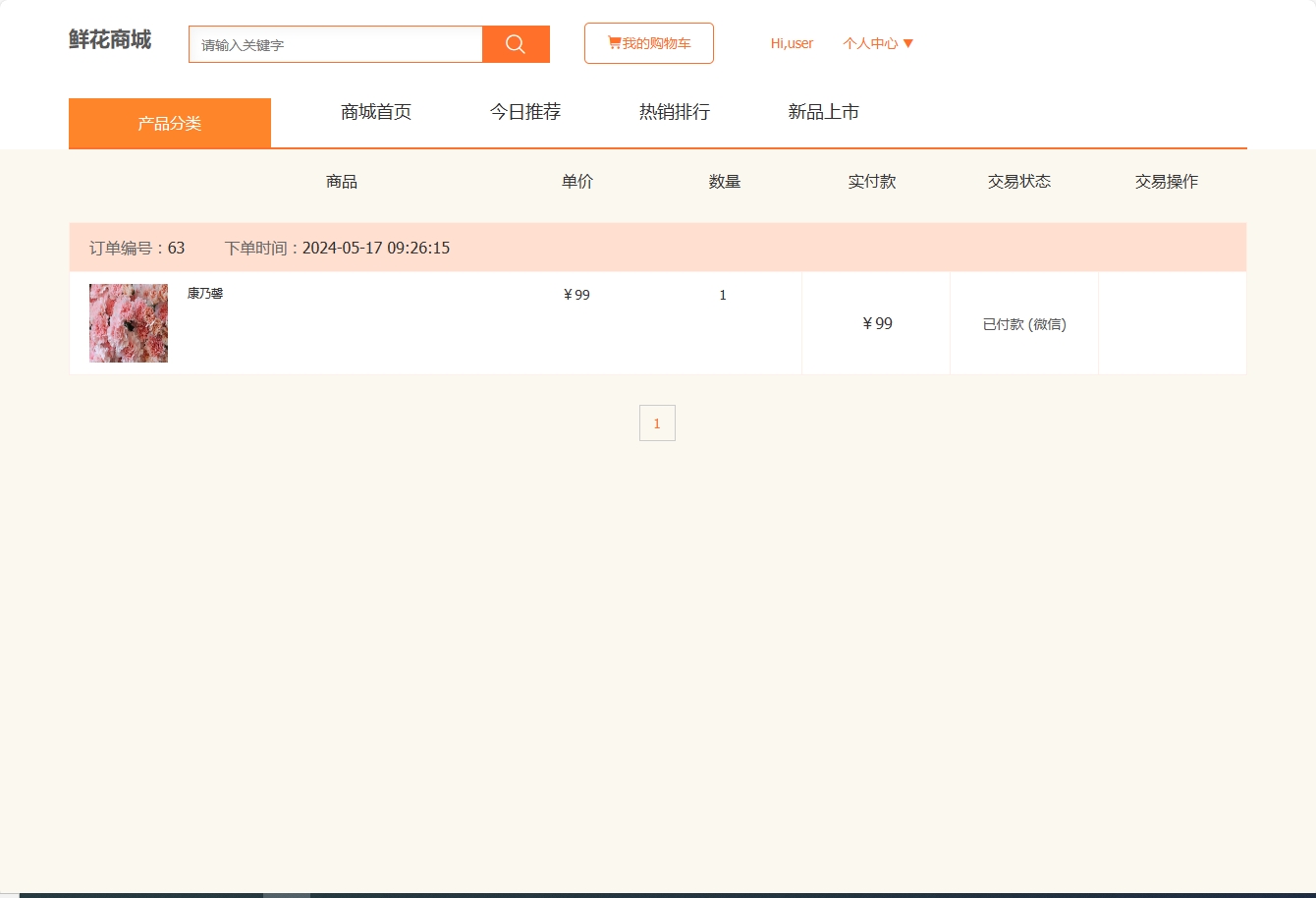Select the 热销排行 navigation item
Viewport: 1316px width, 898px height.
[674, 112]
